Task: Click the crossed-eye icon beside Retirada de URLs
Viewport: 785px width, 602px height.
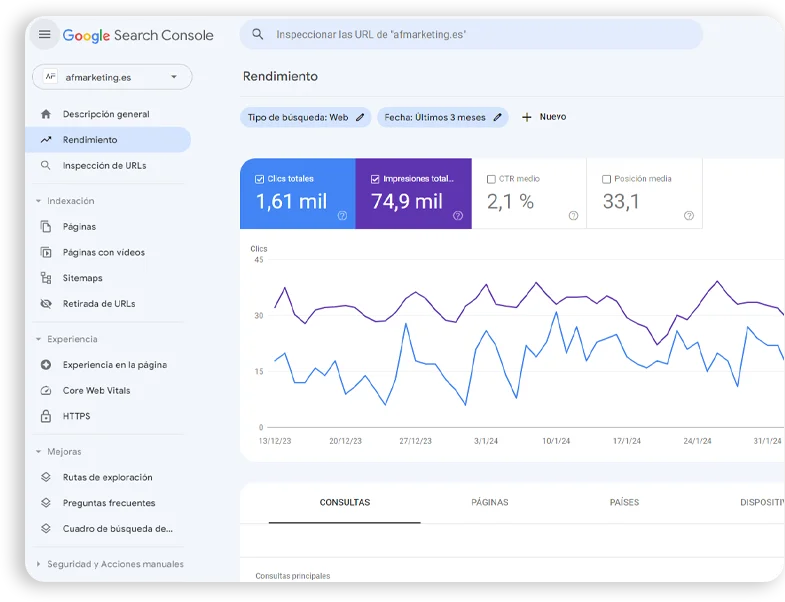Action: point(46,304)
